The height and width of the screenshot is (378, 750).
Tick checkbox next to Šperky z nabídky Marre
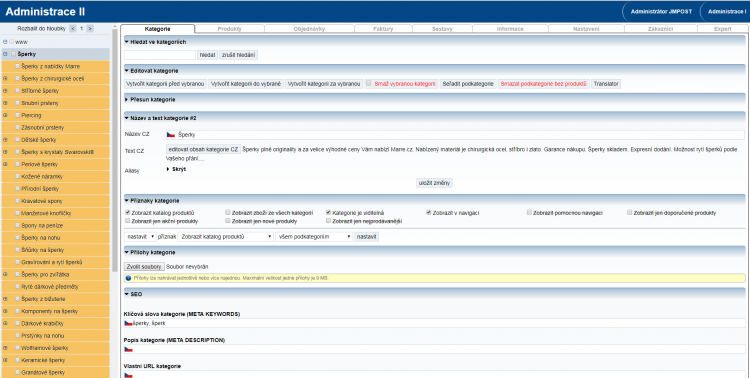point(18,66)
